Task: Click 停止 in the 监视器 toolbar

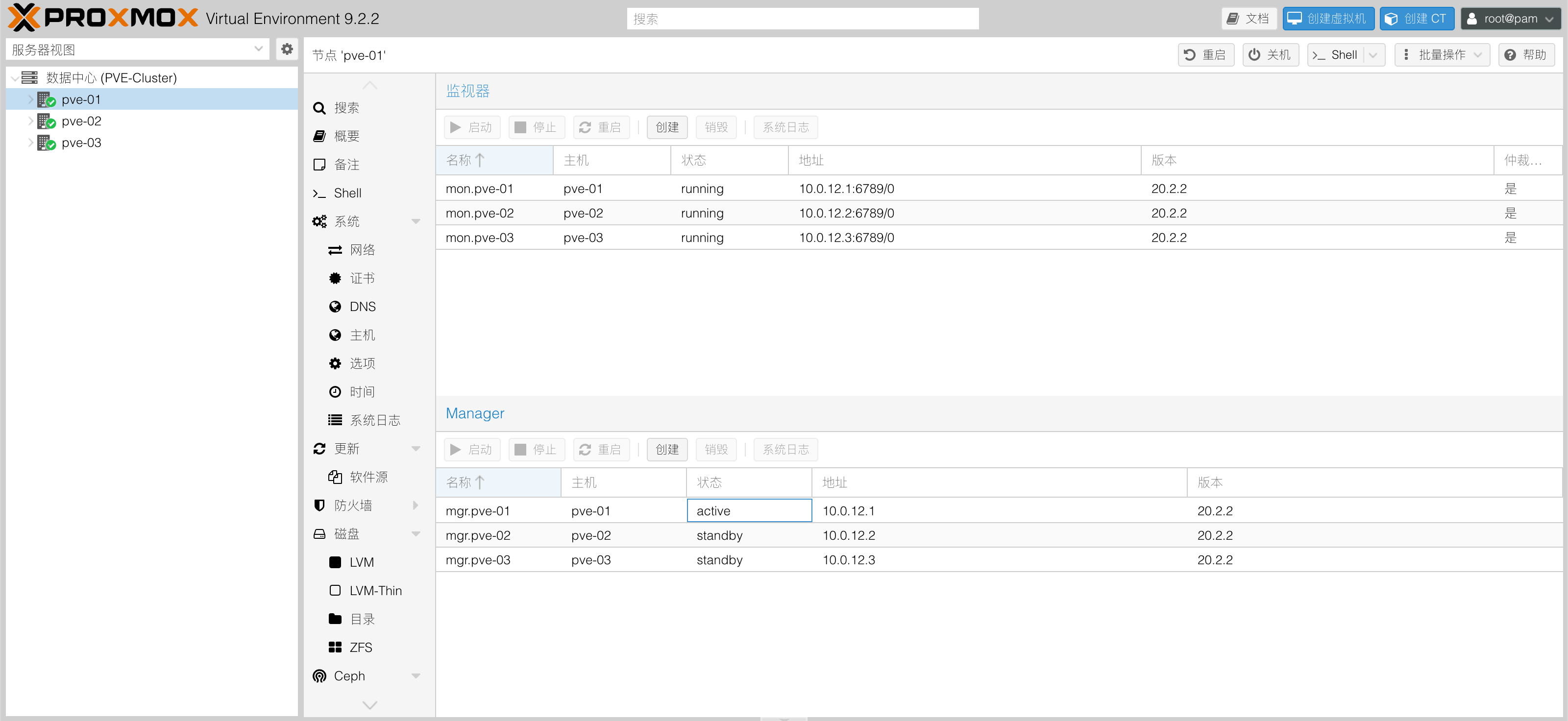Action: [x=537, y=127]
